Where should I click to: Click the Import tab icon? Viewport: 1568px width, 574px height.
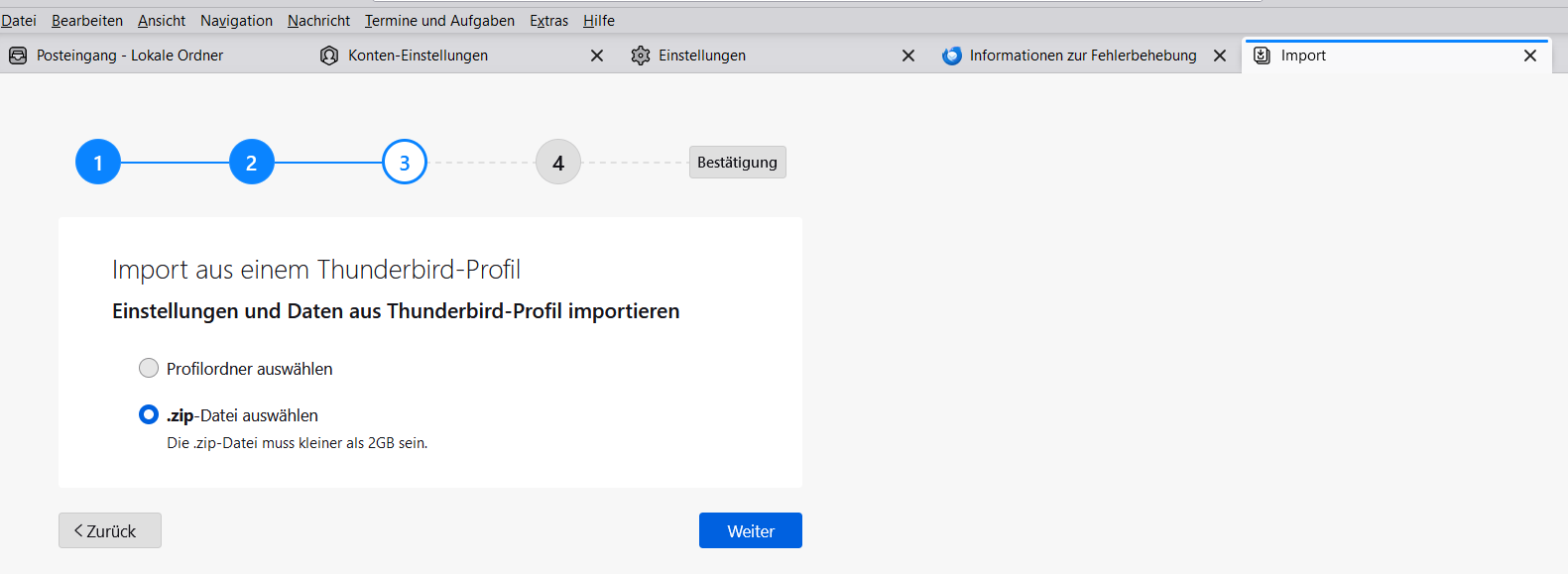pos(1262,56)
